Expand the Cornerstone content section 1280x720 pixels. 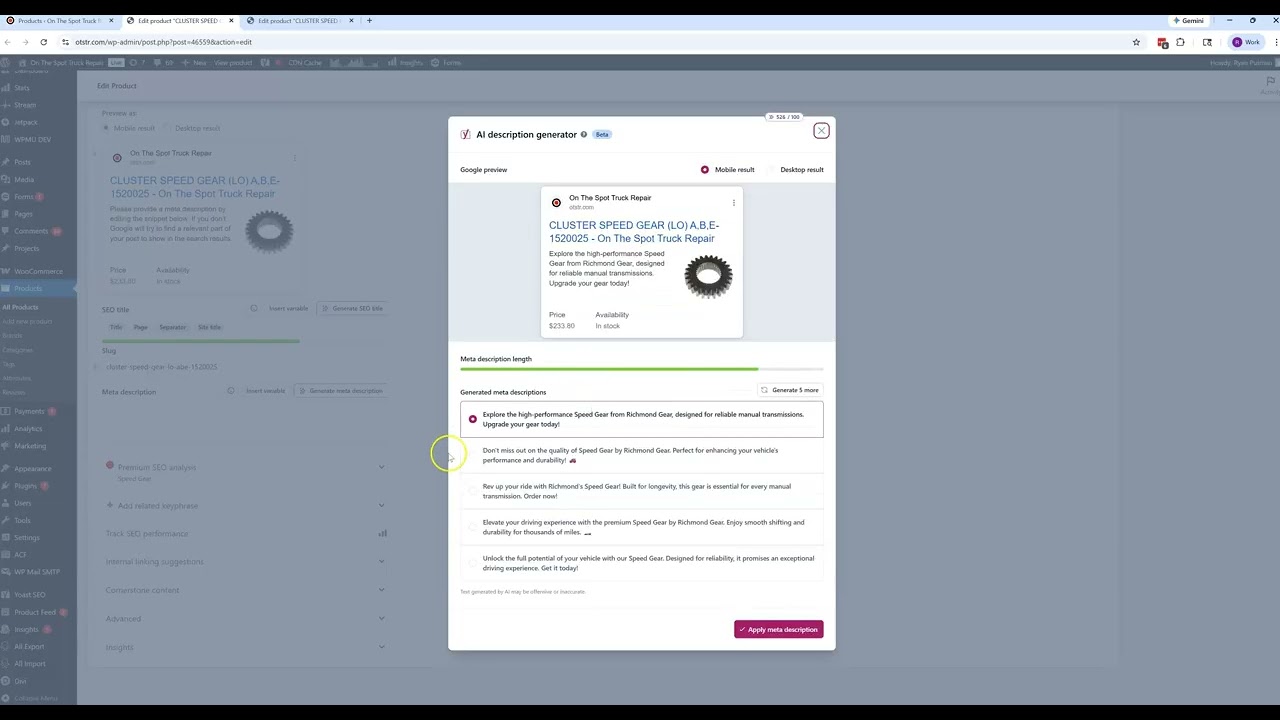pos(244,590)
